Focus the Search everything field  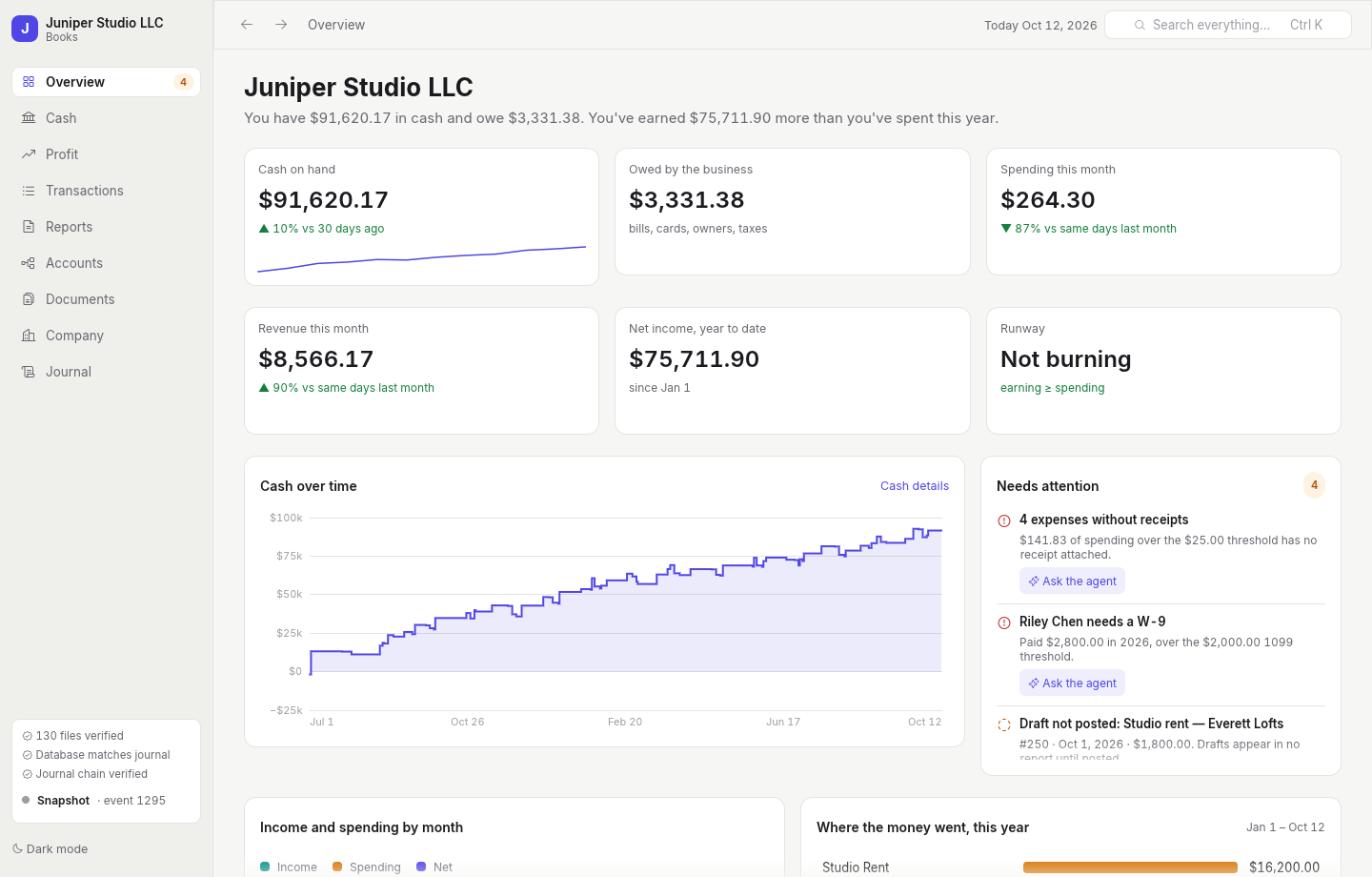point(1227,25)
